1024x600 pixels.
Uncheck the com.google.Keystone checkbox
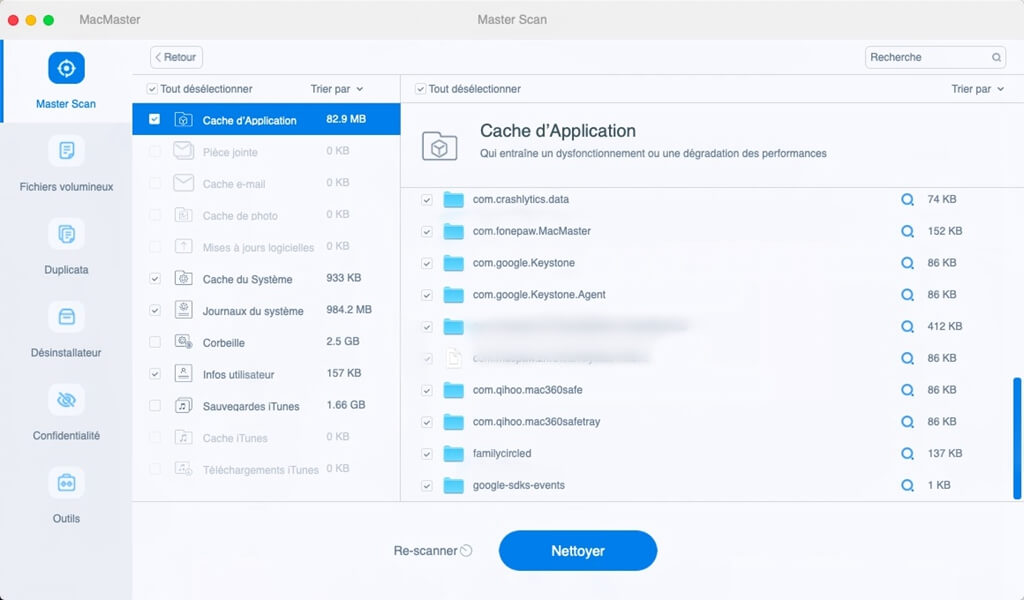tap(427, 264)
